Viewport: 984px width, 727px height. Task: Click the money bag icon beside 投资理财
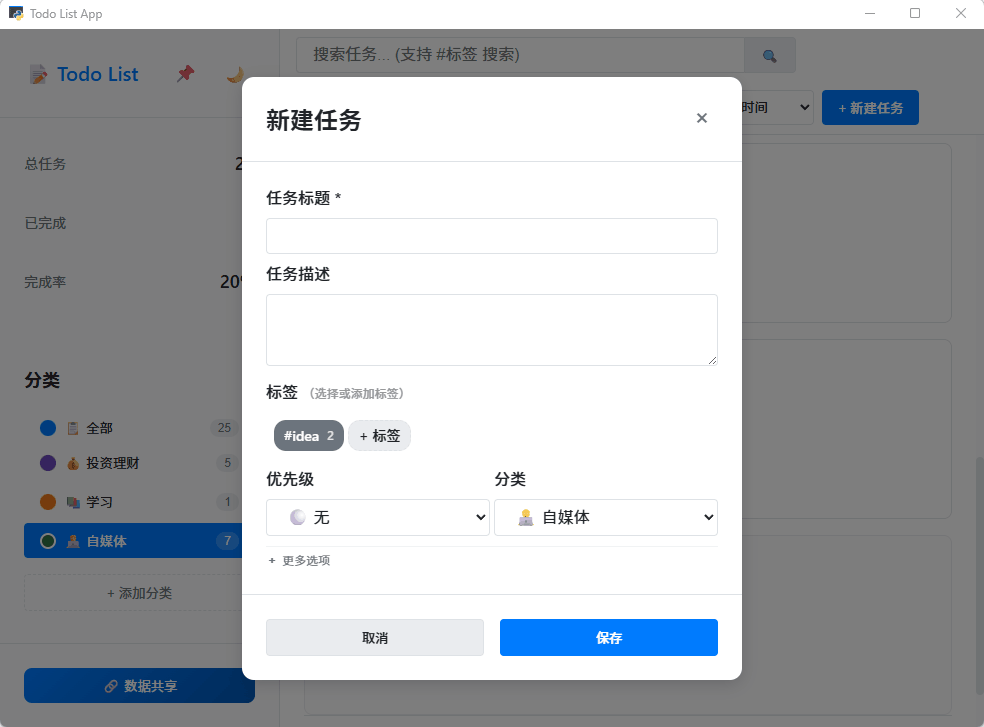(x=73, y=462)
